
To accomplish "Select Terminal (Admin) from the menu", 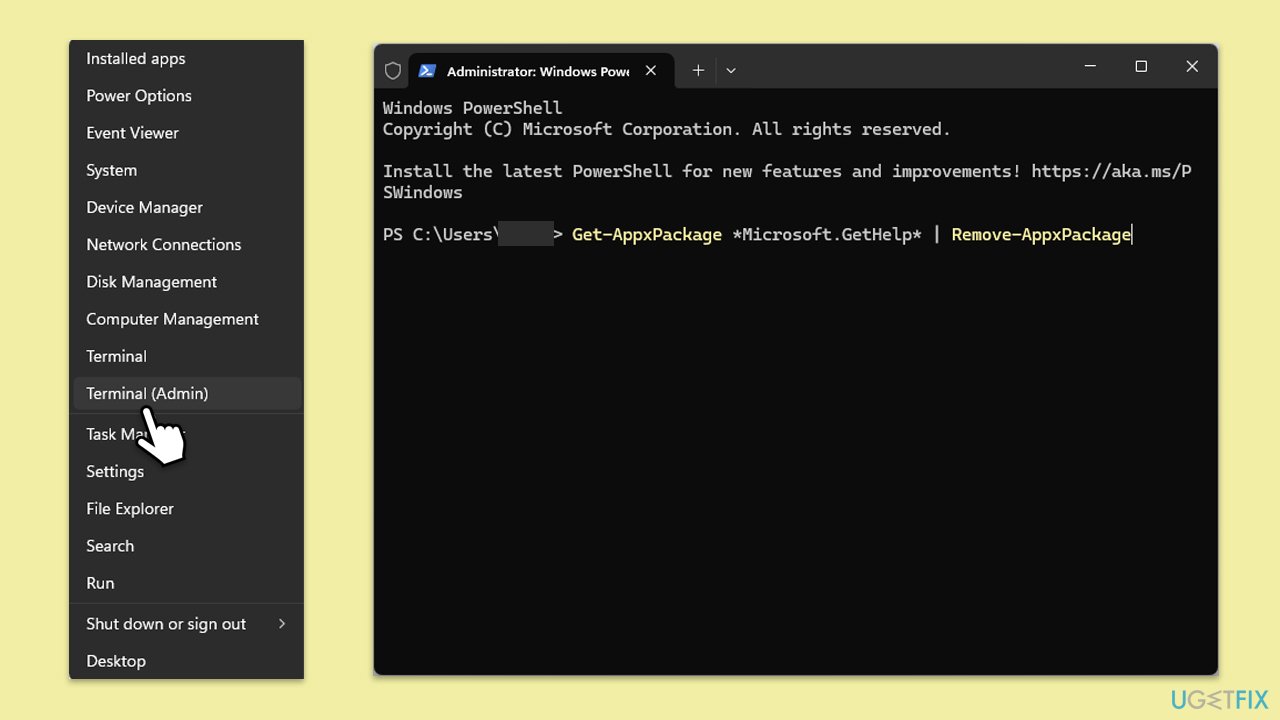I will tap(187, 393).
